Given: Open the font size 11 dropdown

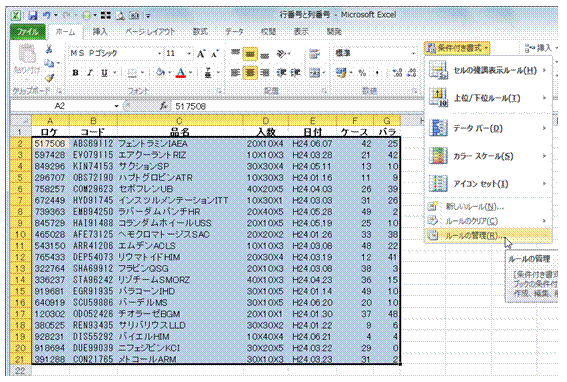Looking at the screenshot, I should tap(189, 54).
